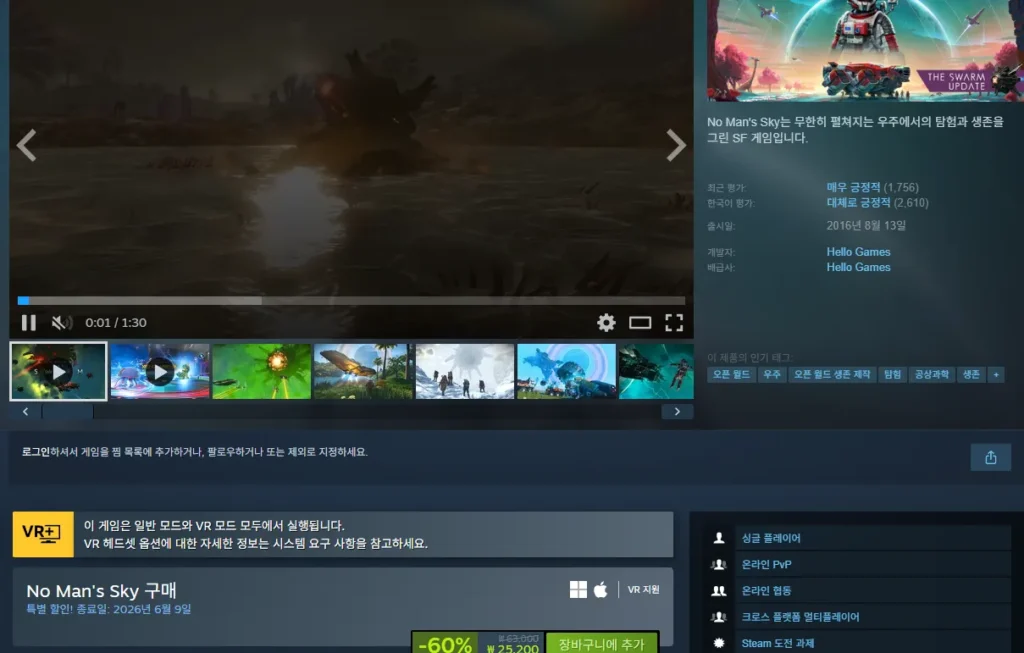Enter fullscreen video mode
The width and height of the screenshot is (1024, 653).
674,323
